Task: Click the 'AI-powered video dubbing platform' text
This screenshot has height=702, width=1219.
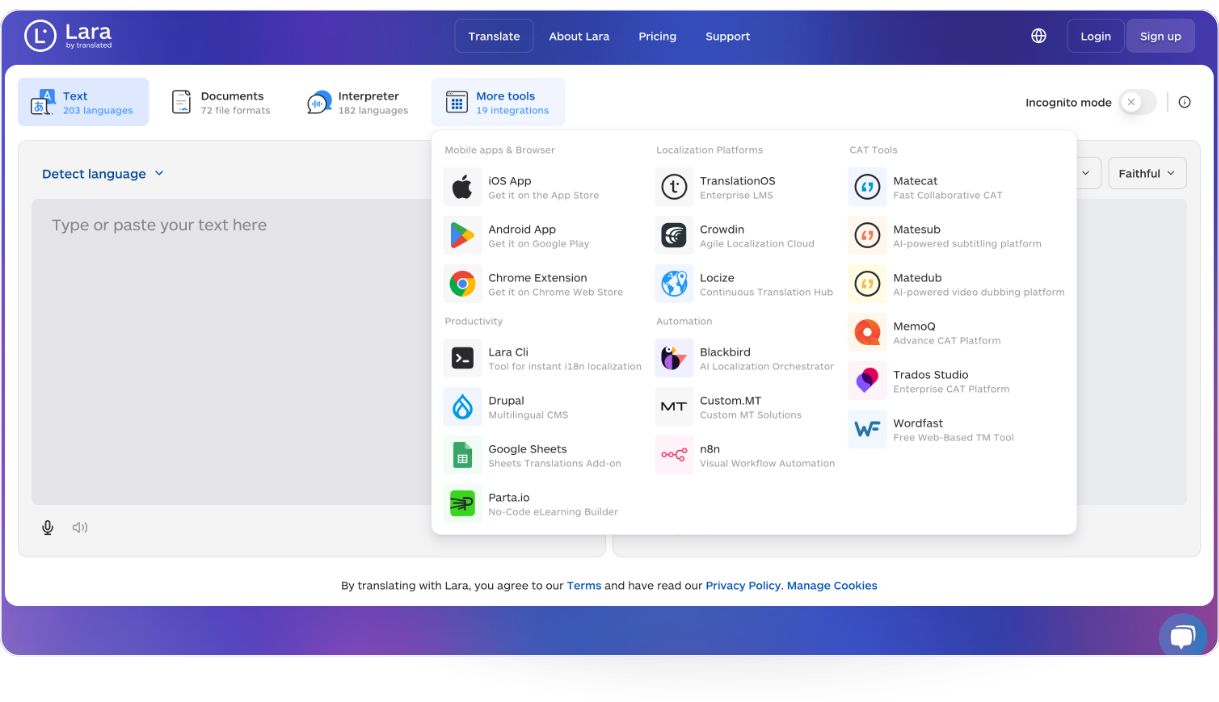Action: coord(979,292)
